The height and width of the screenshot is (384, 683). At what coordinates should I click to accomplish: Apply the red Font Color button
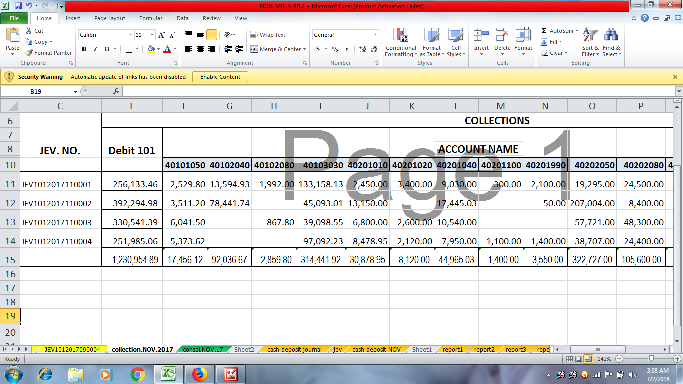[167, 49]
